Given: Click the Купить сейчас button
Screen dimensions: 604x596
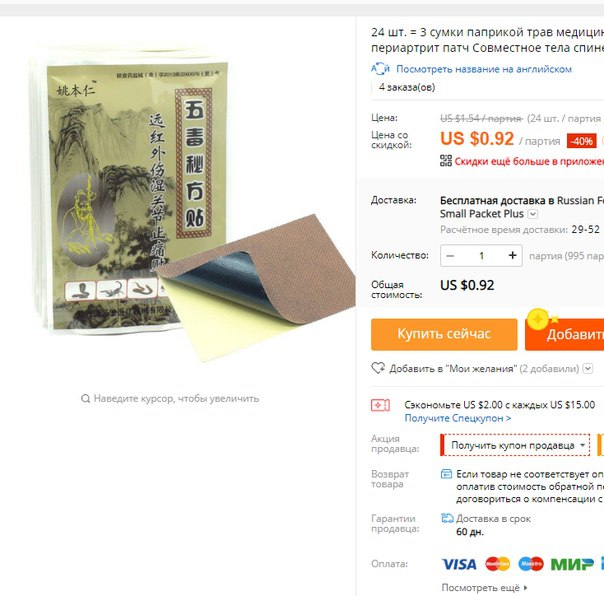Looking at the screenshot, I should (x=444, y=334).
